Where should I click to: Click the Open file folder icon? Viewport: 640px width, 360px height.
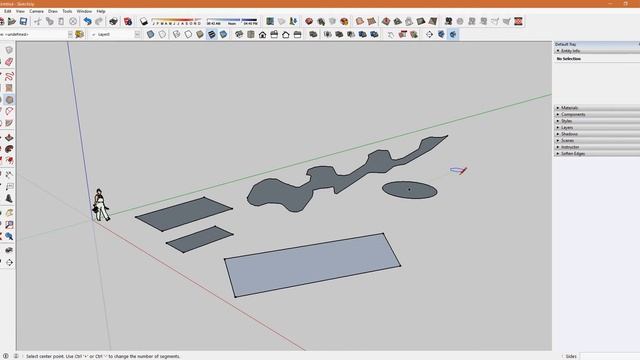click(x=12, y=21)
